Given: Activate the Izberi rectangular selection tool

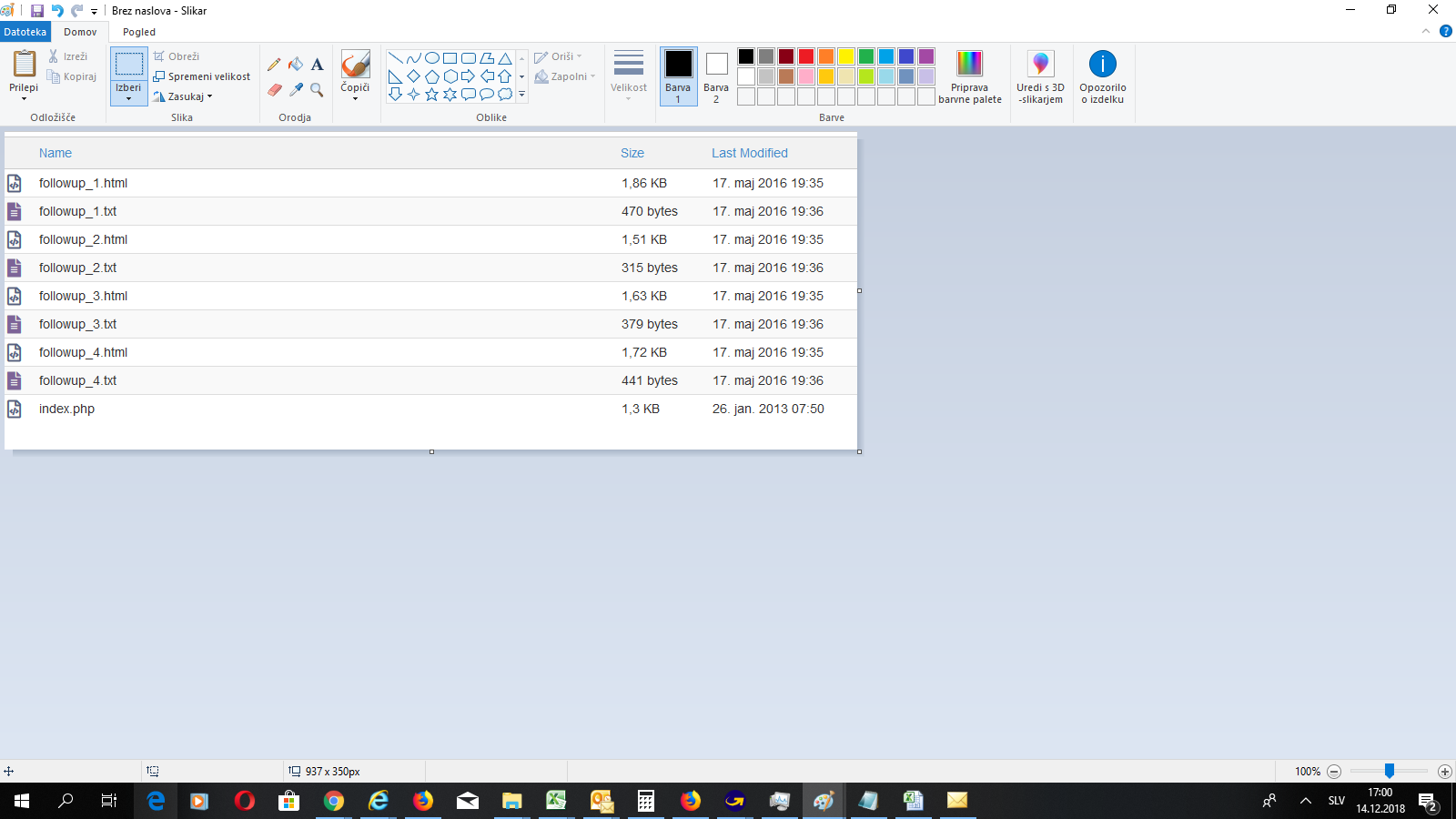Looking at the screenshot, I should tap(129, 64).
